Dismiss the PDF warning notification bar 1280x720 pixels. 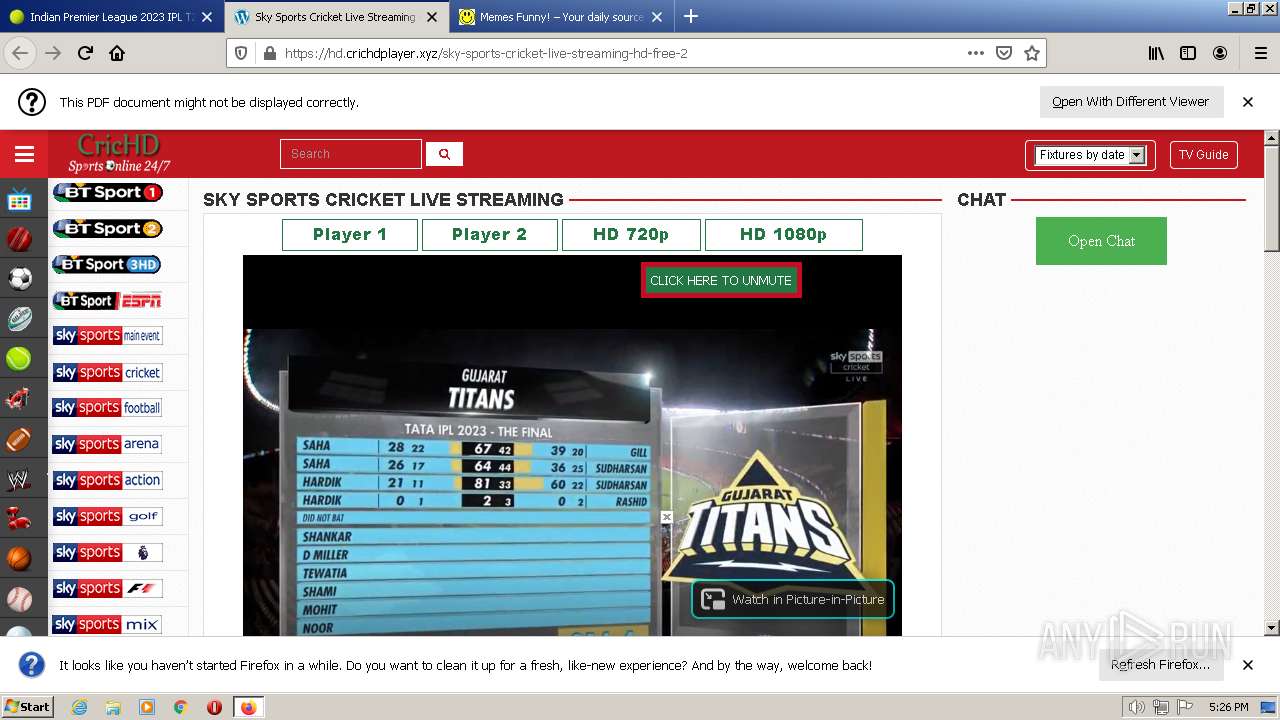pyautogui.click(x=1248, y=102)
